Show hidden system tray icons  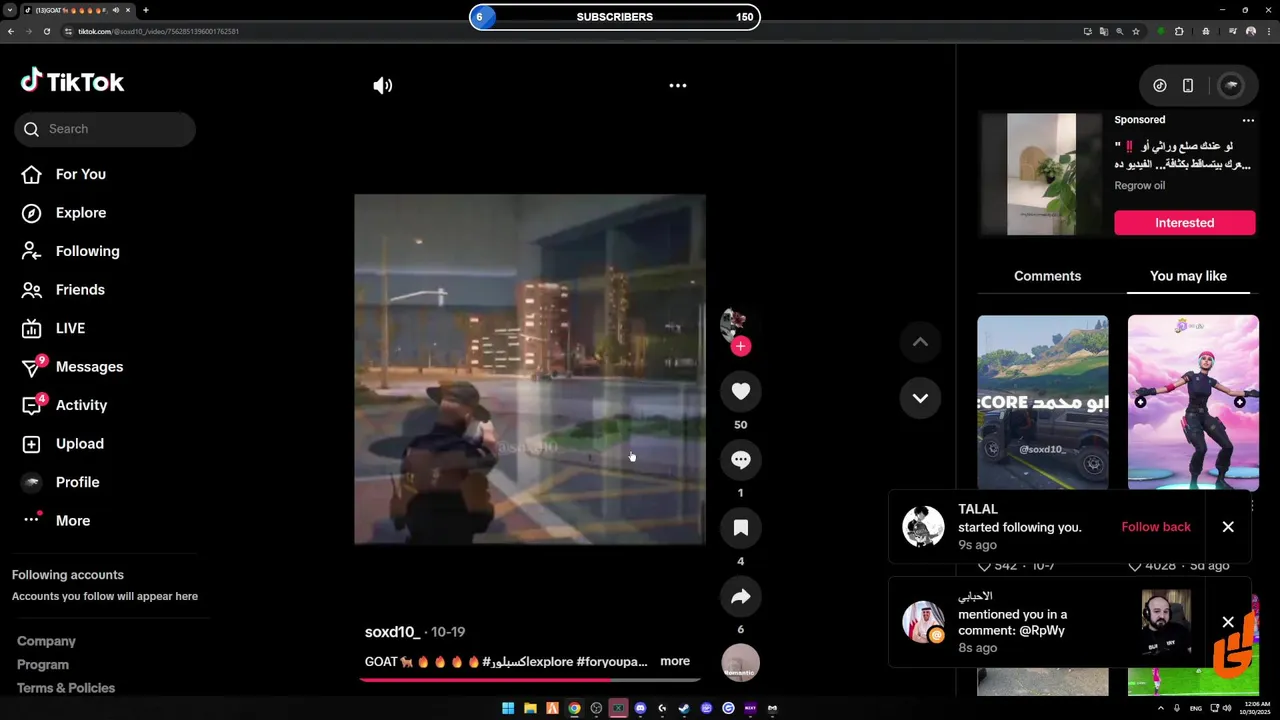tap(1161, 708)
